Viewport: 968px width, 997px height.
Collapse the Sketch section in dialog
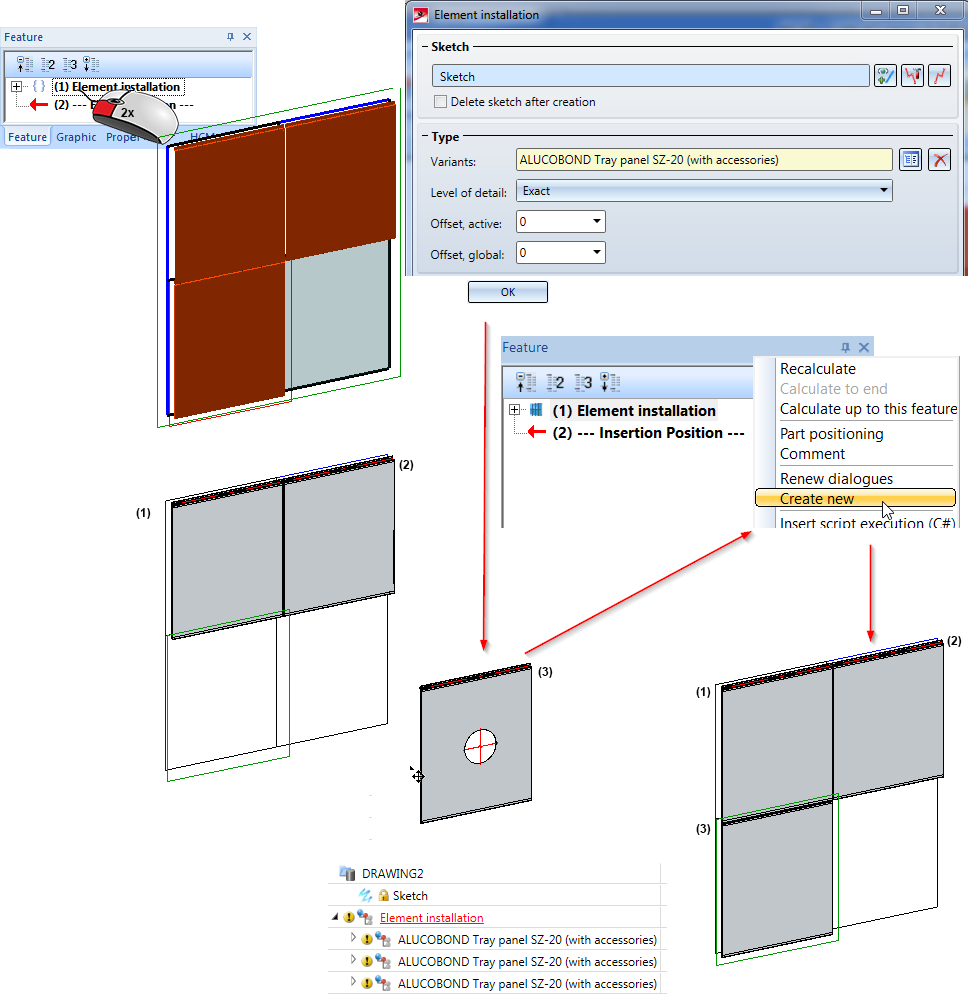pos(425,46)
